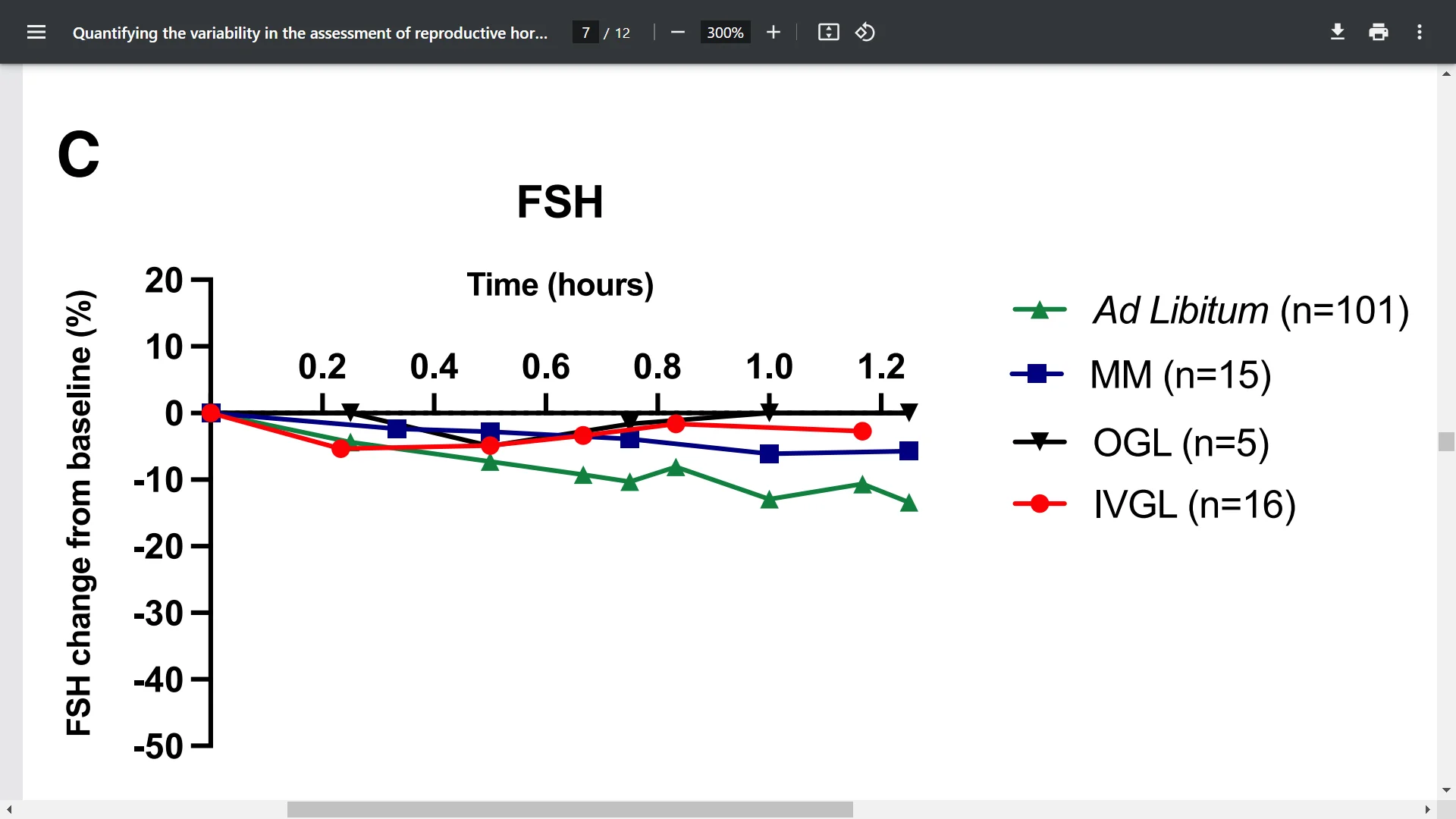Print the current document

pos(1378,32)
